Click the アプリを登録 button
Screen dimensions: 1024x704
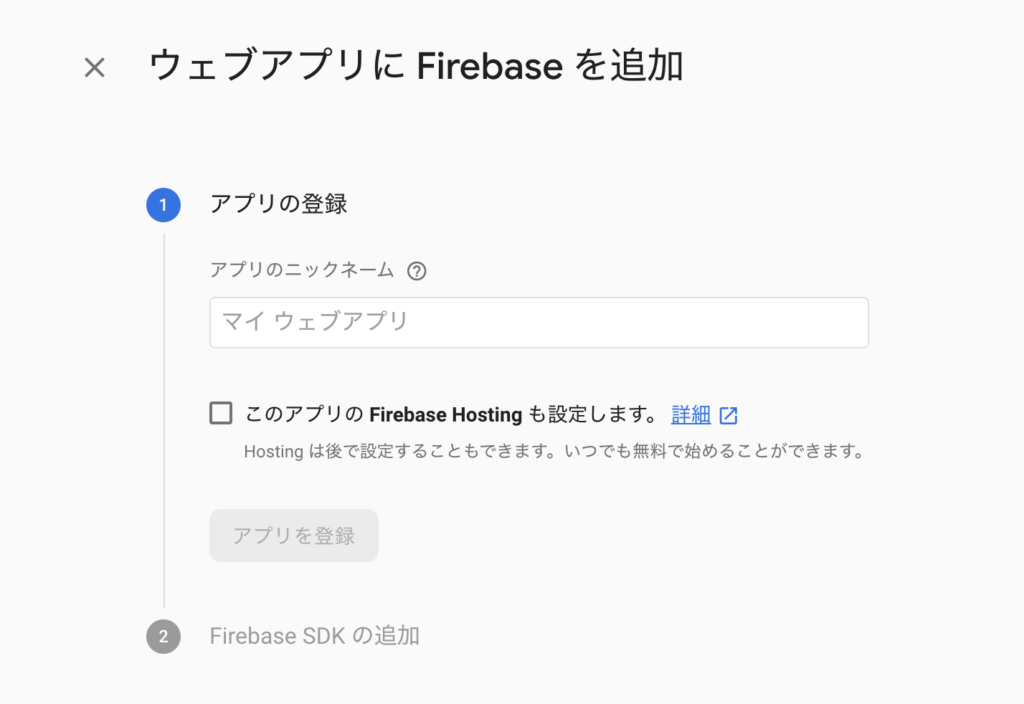point(294,536)
